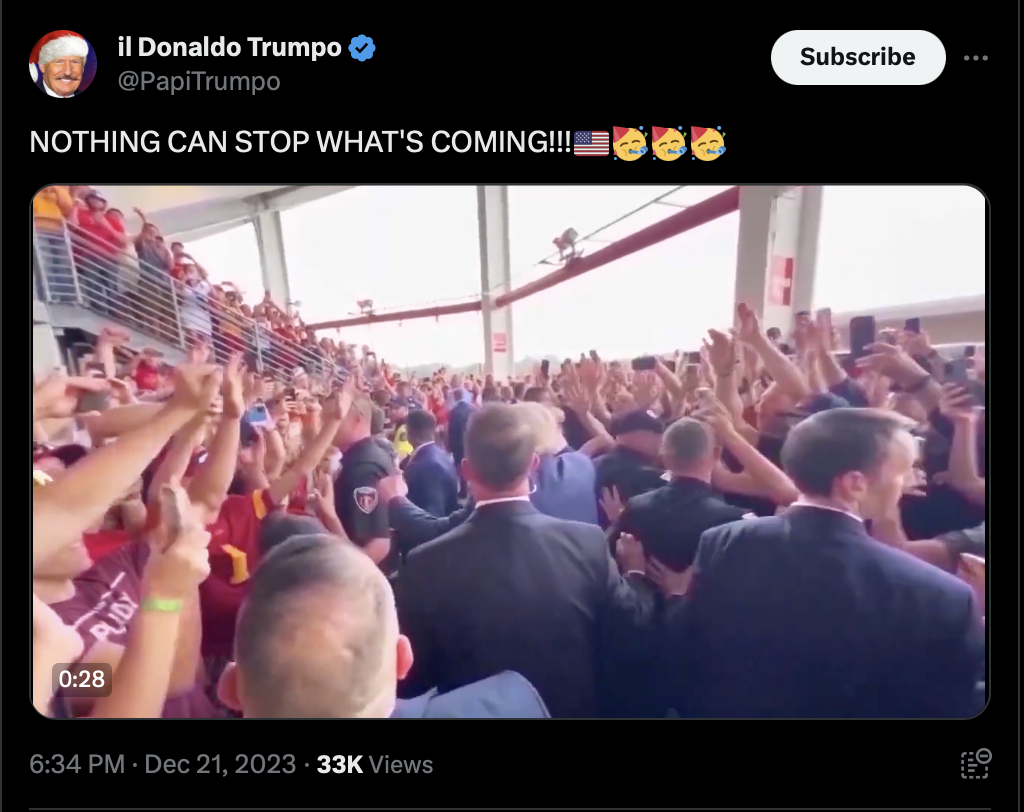Click the first party face emoji
Screen dimensions: 1024x812
point(629,142)
